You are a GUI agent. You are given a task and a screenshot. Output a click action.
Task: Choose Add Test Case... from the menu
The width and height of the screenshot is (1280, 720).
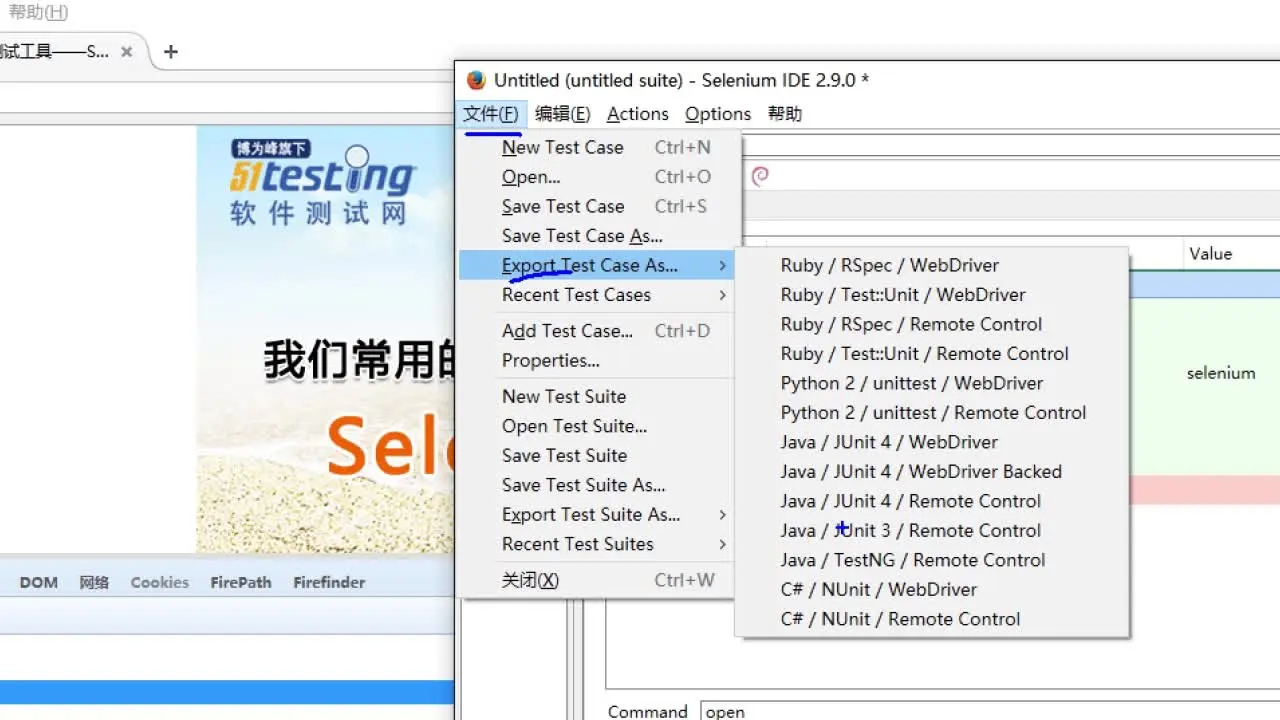[x=598, y=331]
